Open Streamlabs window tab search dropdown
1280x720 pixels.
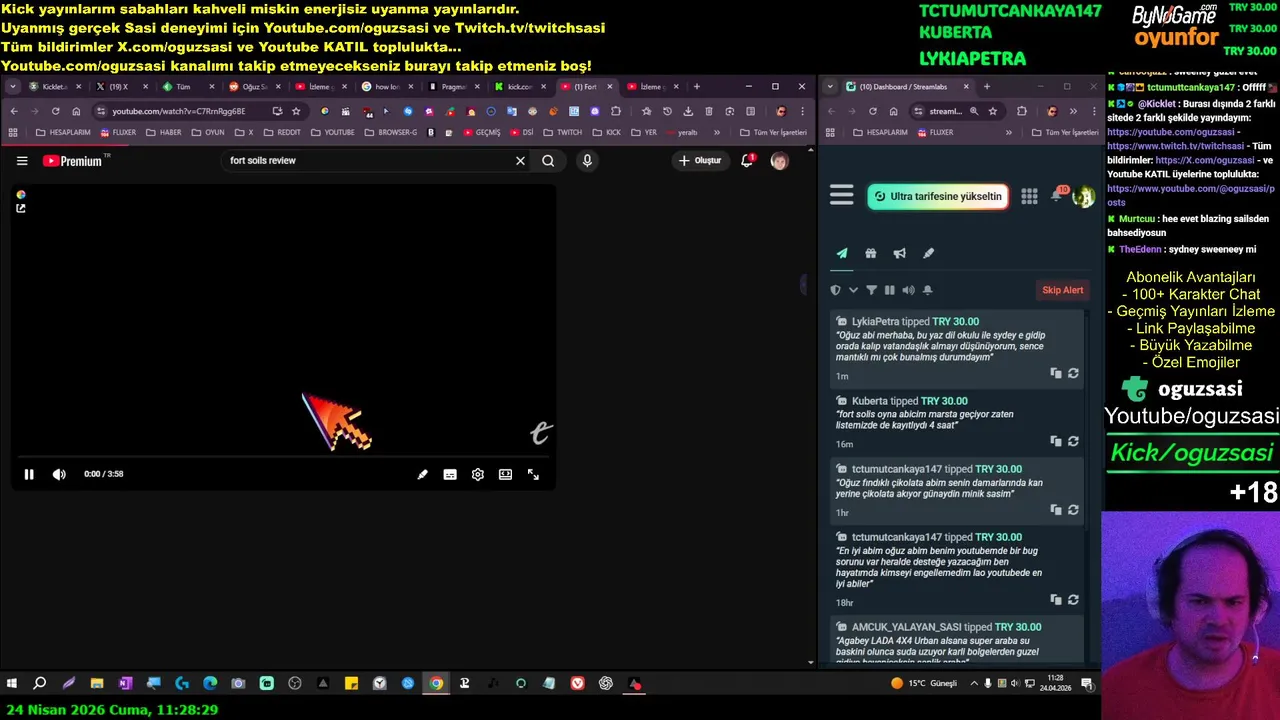click(830, 87)
